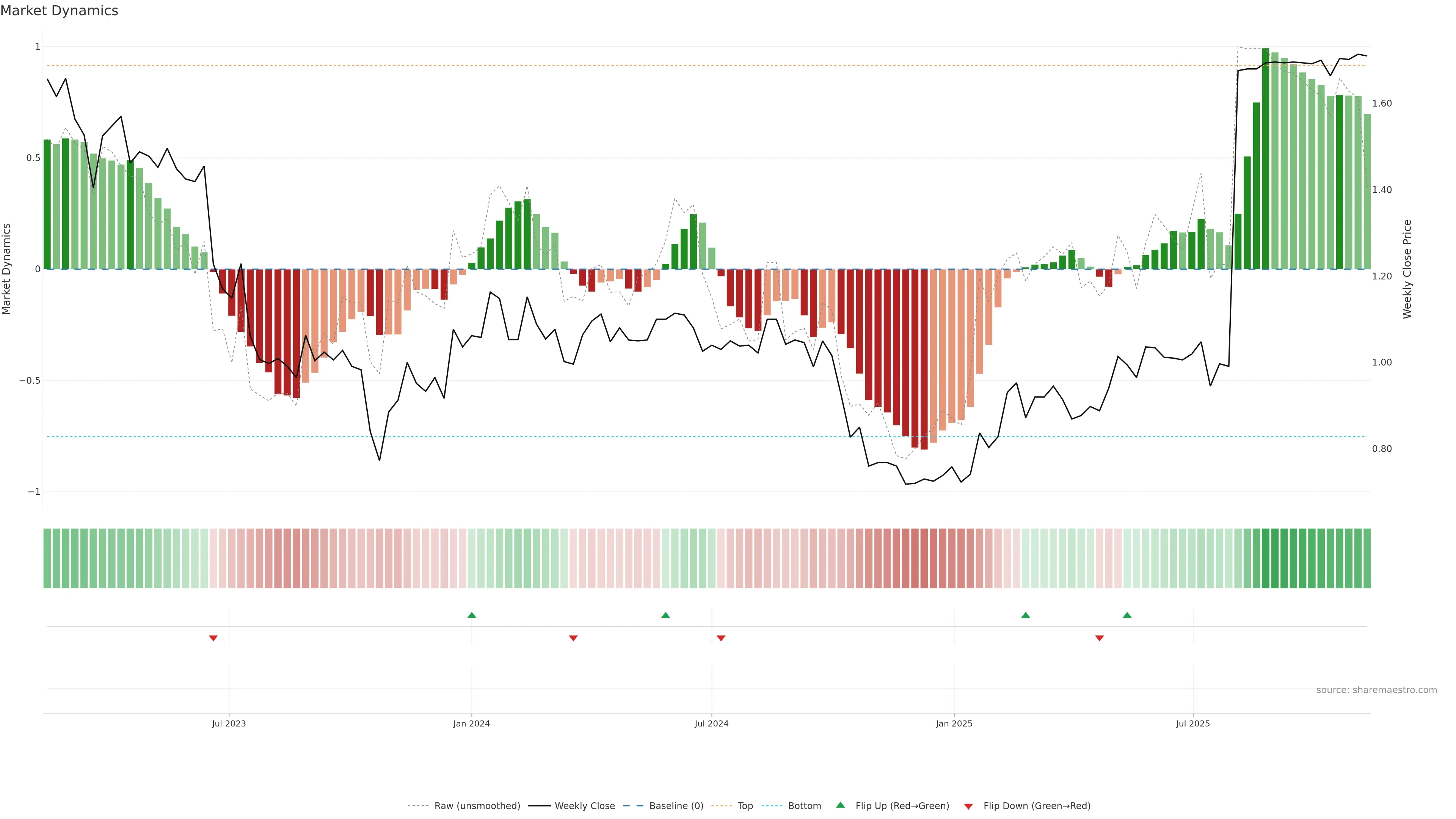Screen dimensions: 1456x819
Task: Click the red flip-down triangle between Jan and Jul 2024
Action: click(x=573, y=638)
